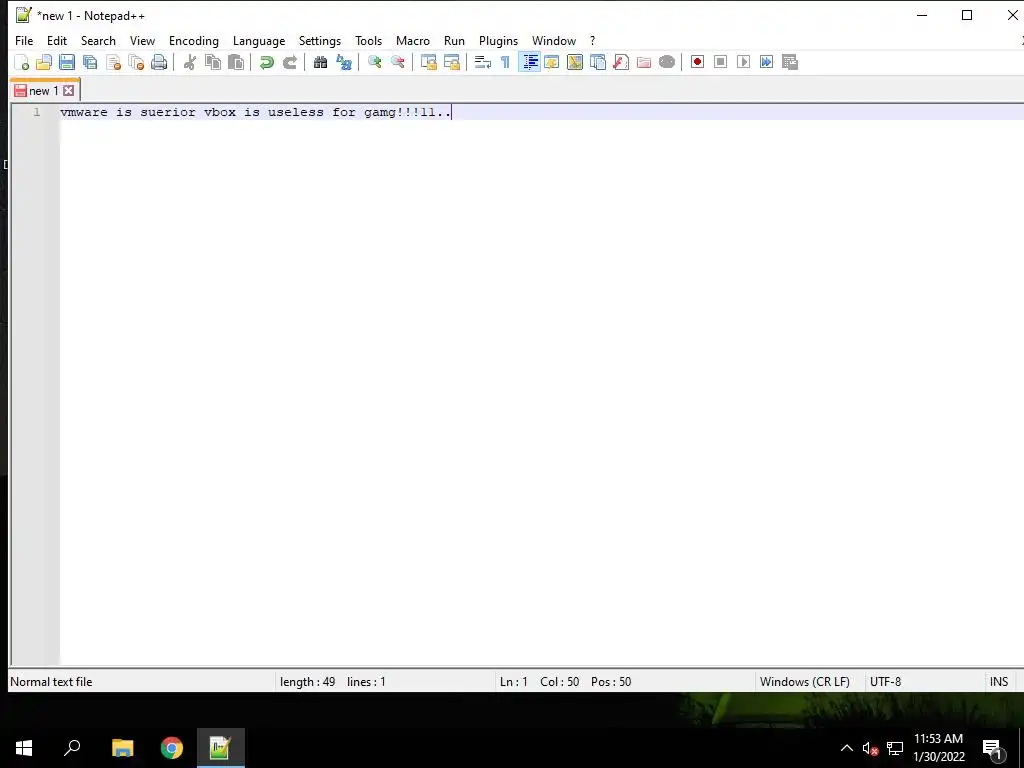The height and width of the screenshot is (768, 1024).
Task: Open the Search menu
Action: coord(98,40)
